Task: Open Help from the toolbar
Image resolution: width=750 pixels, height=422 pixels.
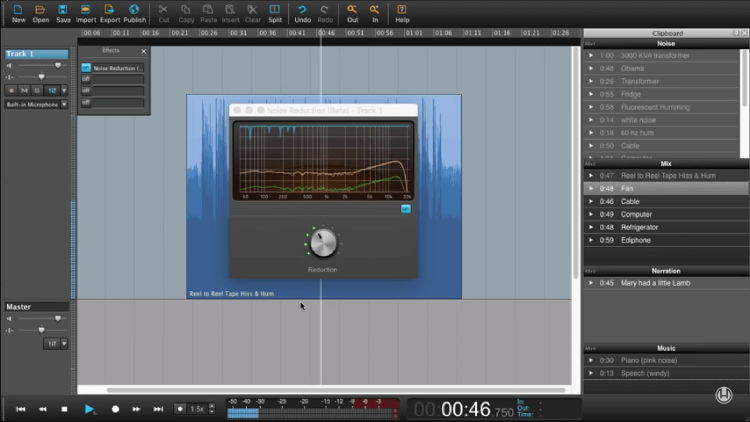Action: pyautogui.click(x=402, y=13)
